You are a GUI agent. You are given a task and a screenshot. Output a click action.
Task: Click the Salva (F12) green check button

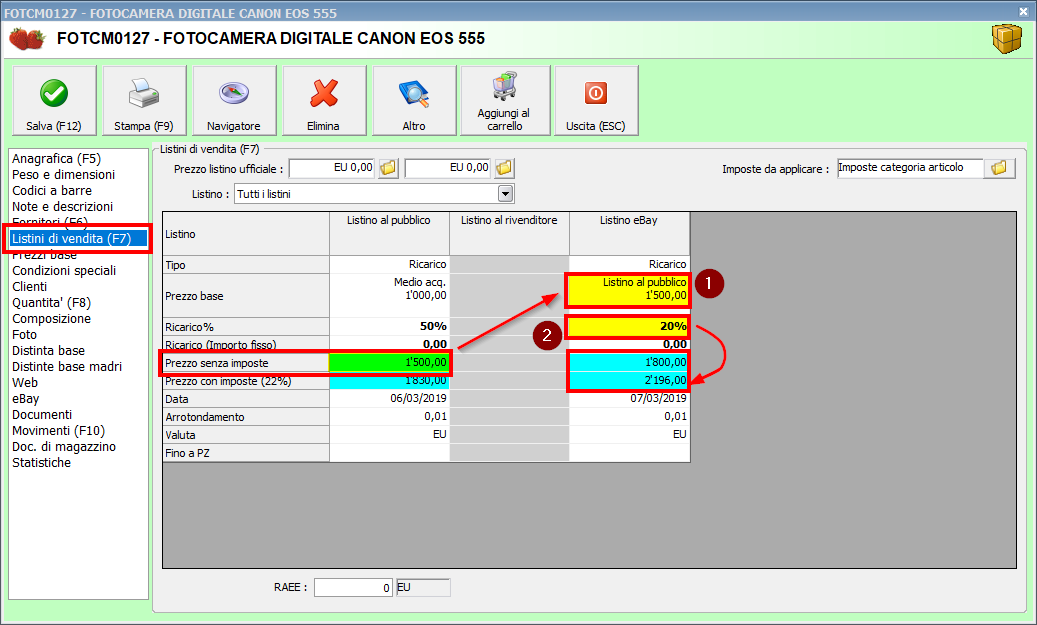(x=54, y=101)
